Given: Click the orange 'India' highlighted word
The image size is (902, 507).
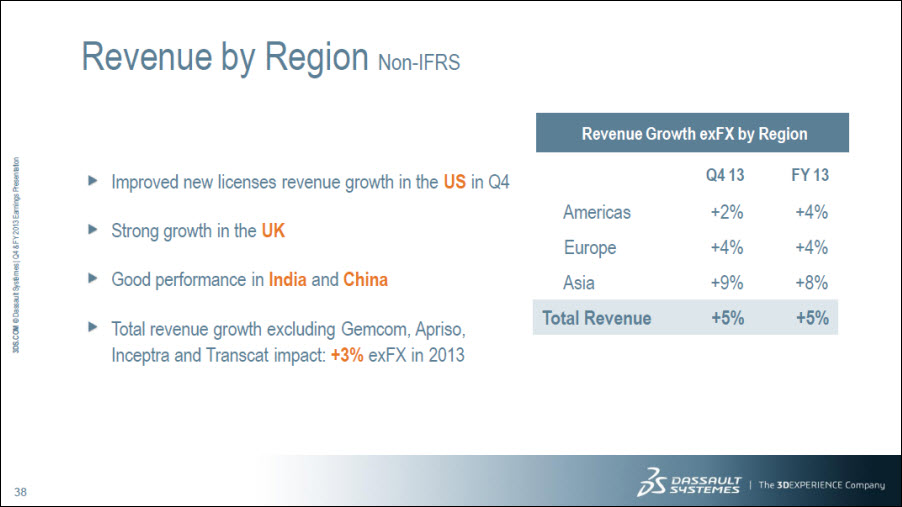Looking at the screenshot, I should click(x=288, y=280).
